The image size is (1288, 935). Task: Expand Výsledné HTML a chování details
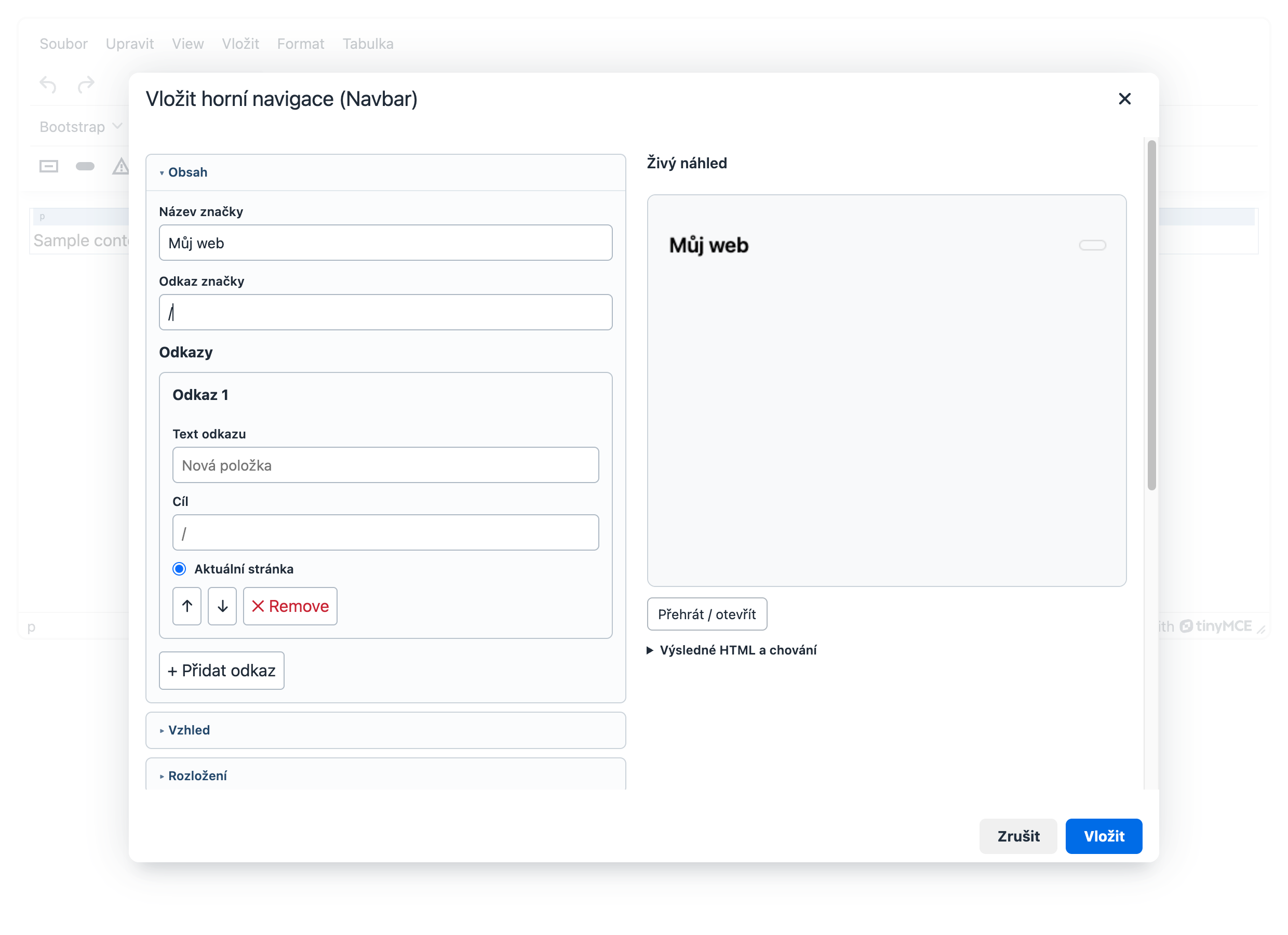[x=731, y=650]
